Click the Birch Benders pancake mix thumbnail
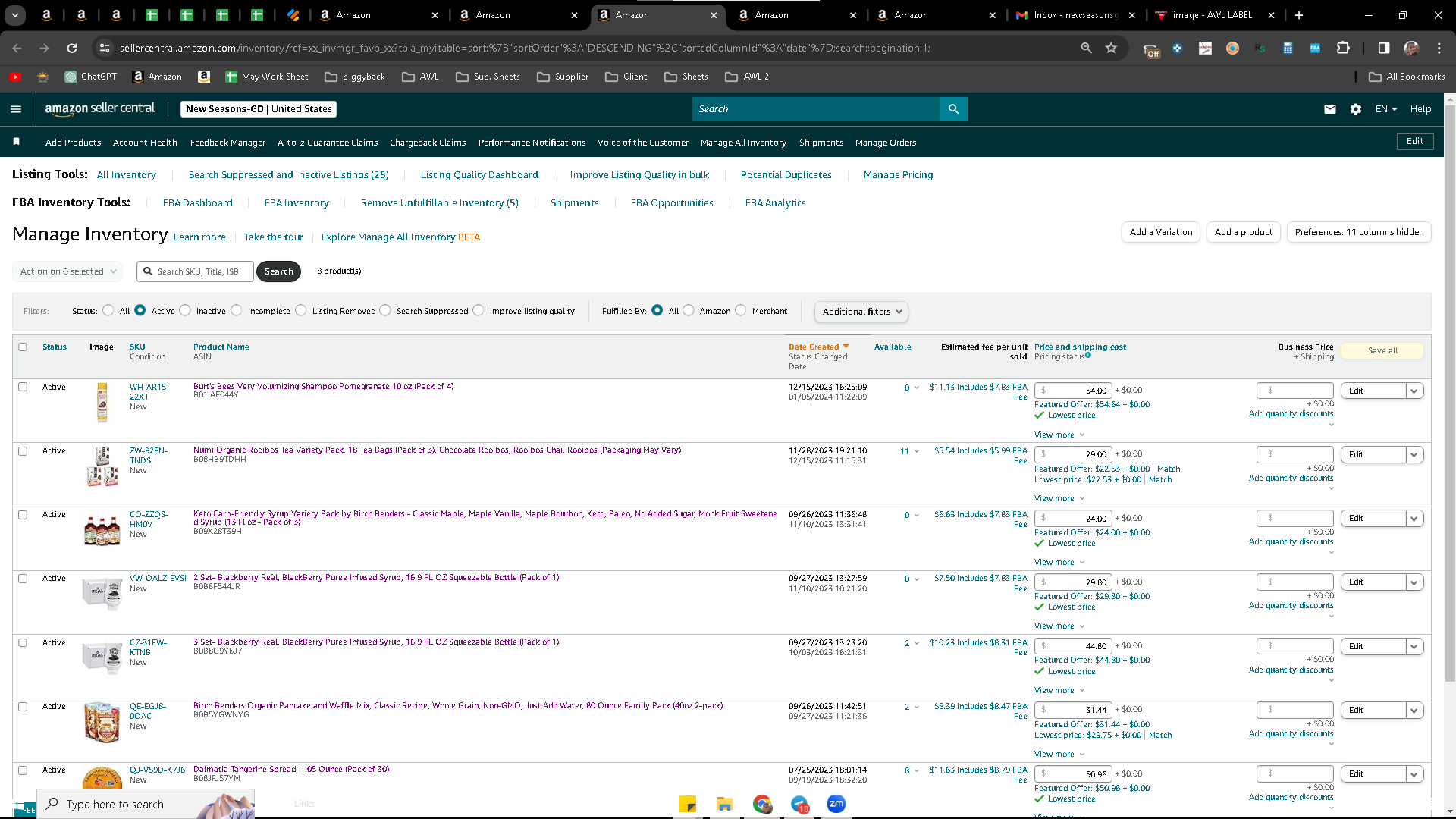 [102, 722]
